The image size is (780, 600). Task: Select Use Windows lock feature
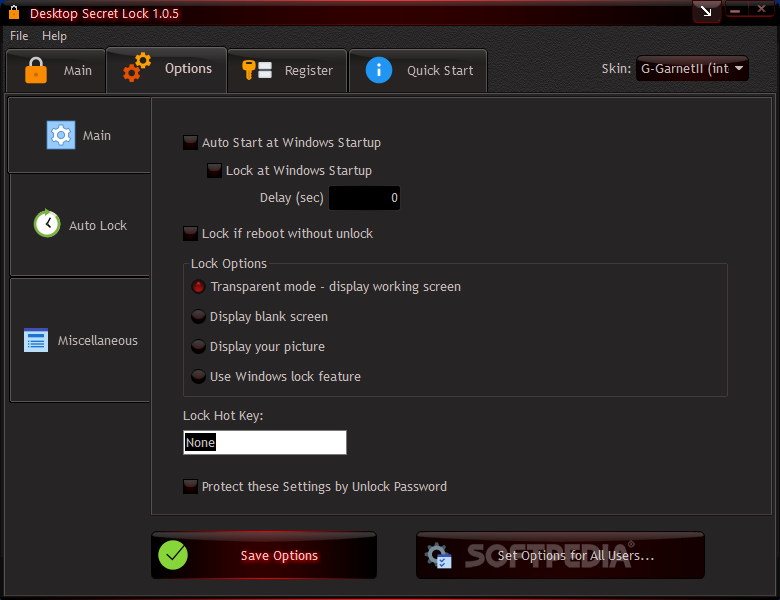click(x=198, y=376)
